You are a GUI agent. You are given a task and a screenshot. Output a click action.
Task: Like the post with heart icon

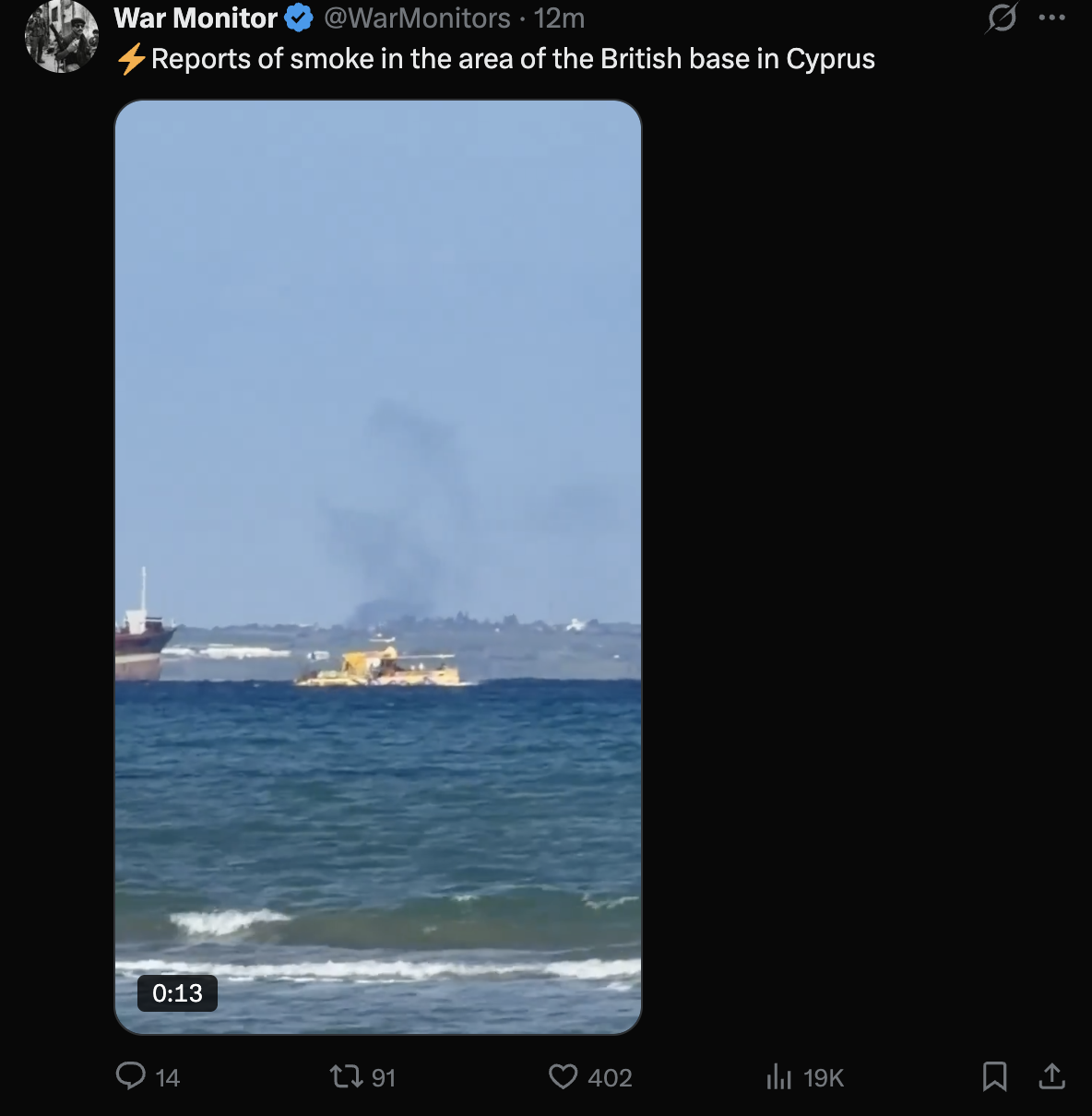pyautogui.click(x=563, y=1076)
